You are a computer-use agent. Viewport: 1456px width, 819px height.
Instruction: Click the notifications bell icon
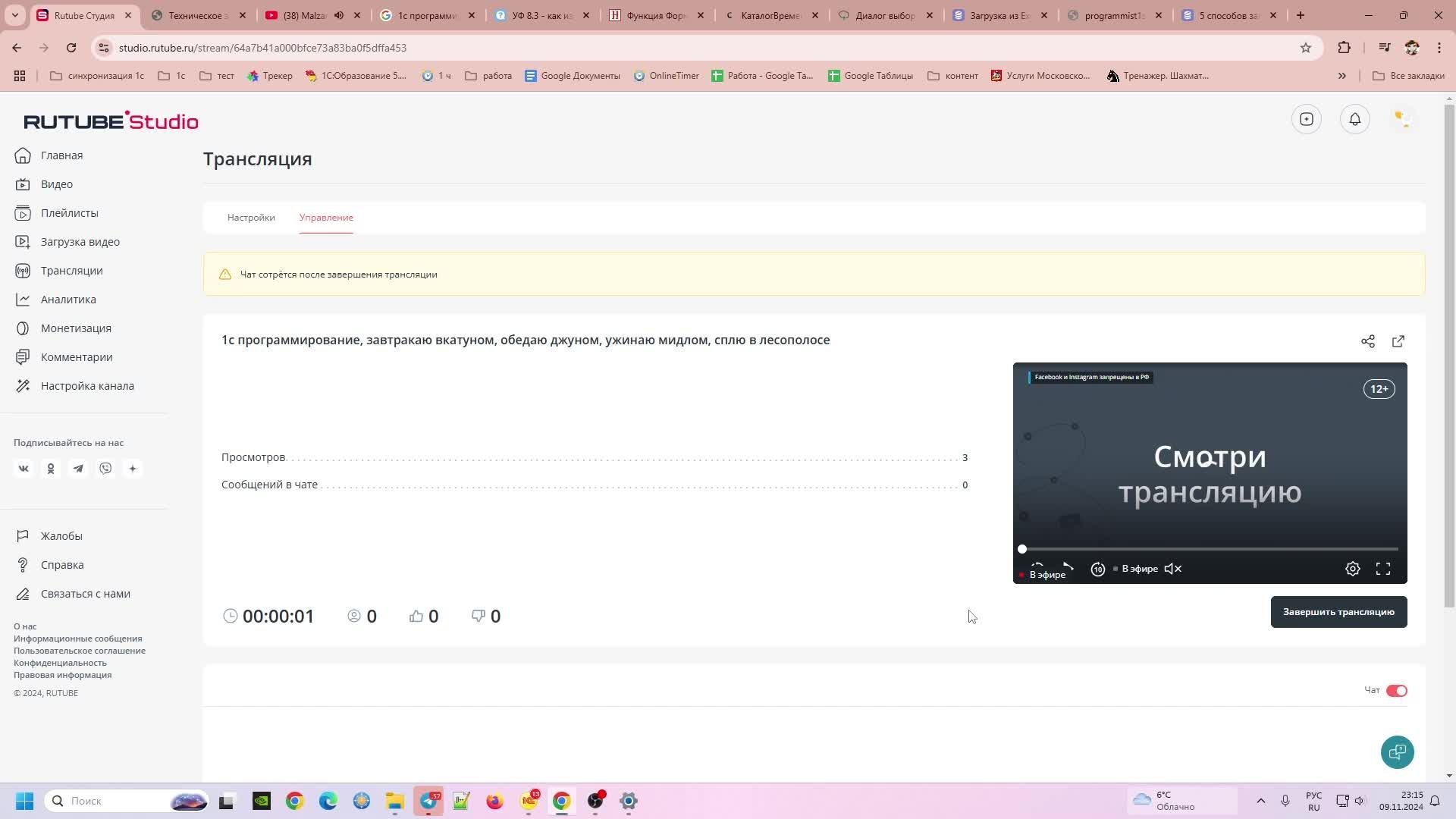1354,119
